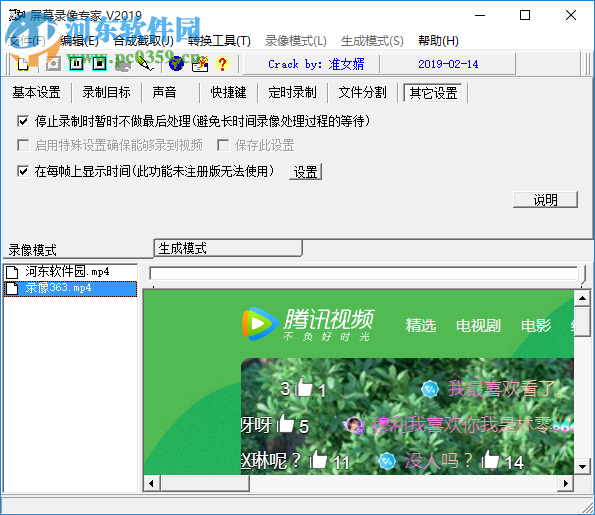Click the app icon in title bar

16,16
